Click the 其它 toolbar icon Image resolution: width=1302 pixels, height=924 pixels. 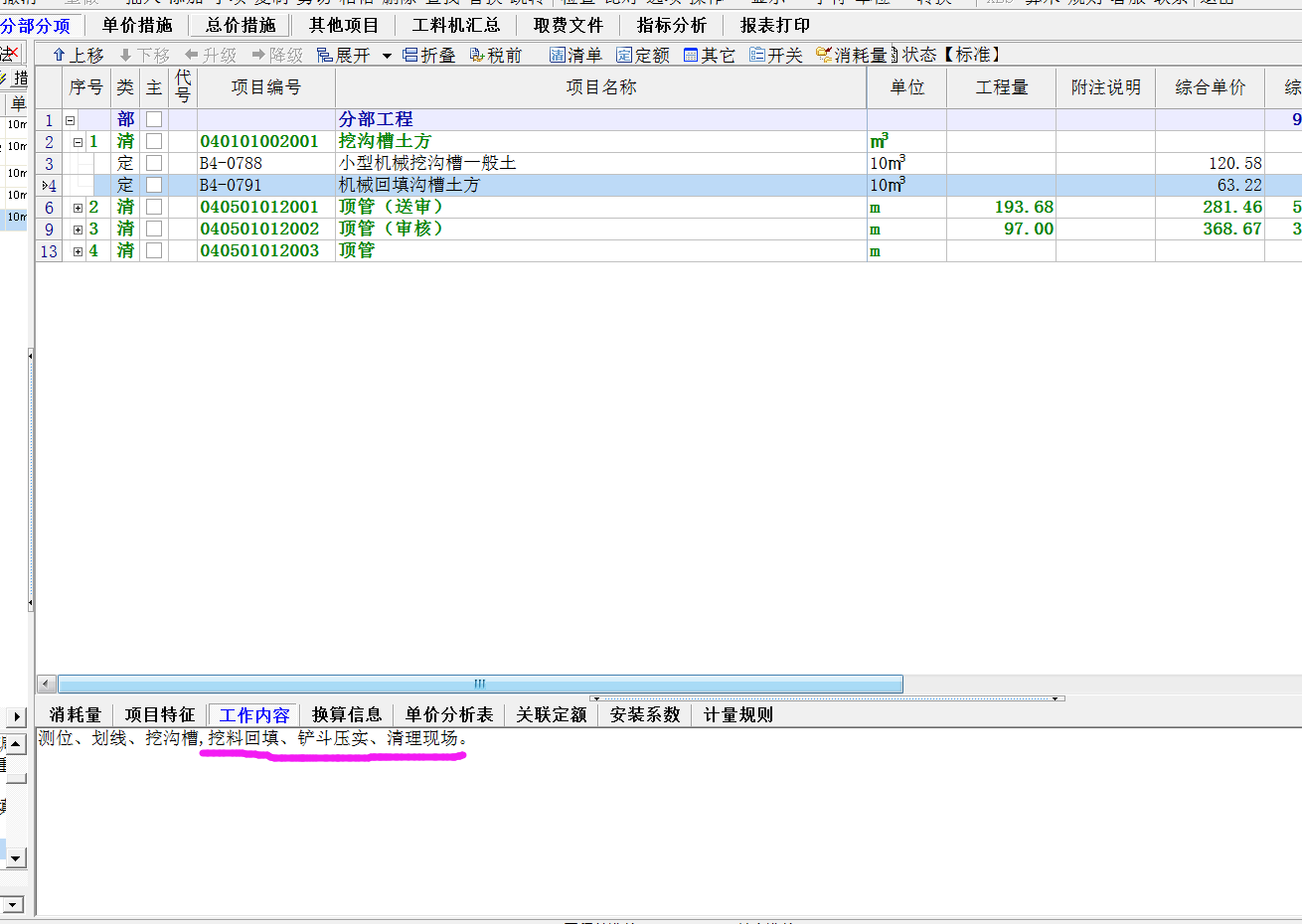(691, 55)
